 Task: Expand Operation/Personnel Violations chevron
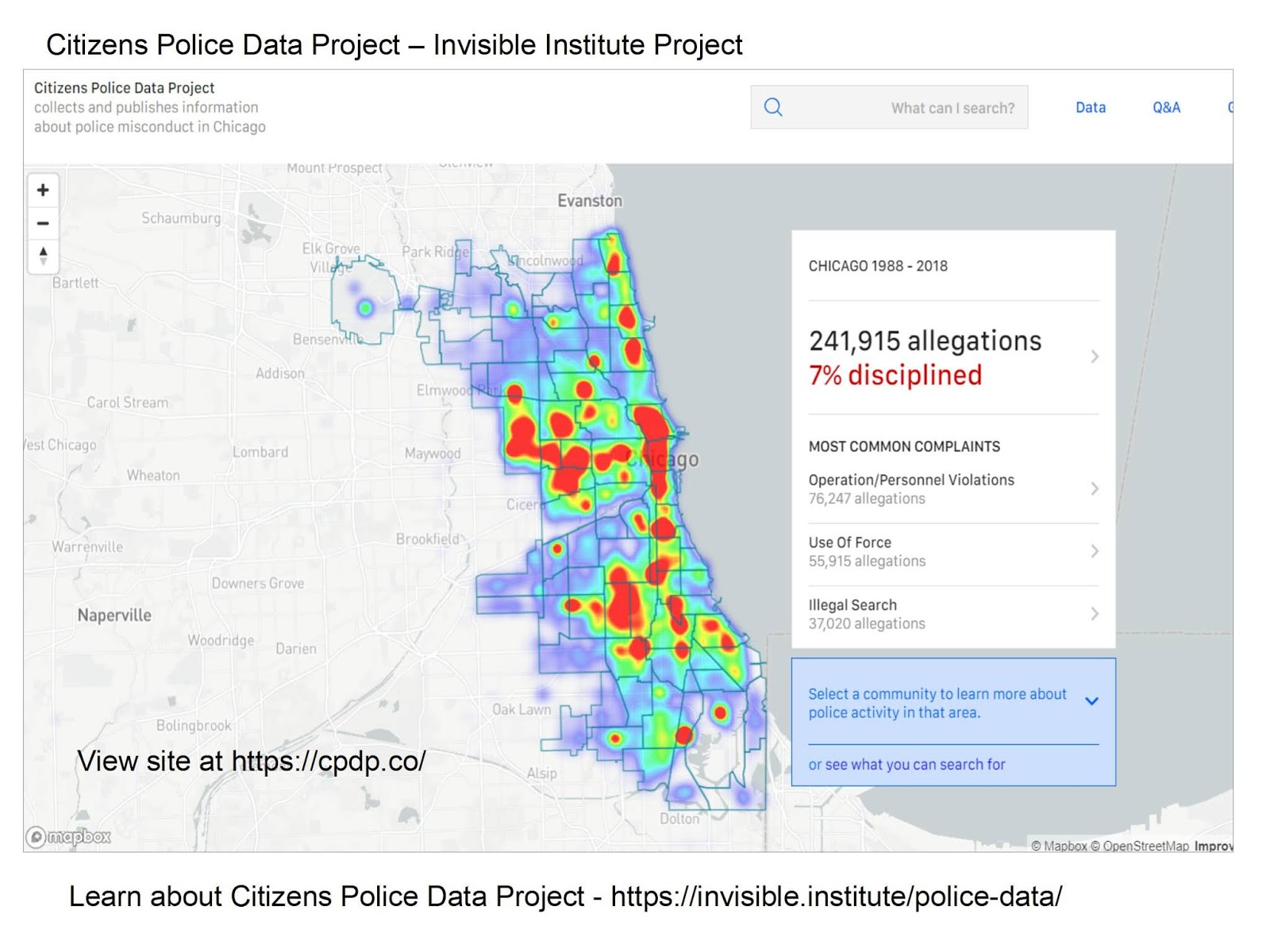pos(1095,489)
